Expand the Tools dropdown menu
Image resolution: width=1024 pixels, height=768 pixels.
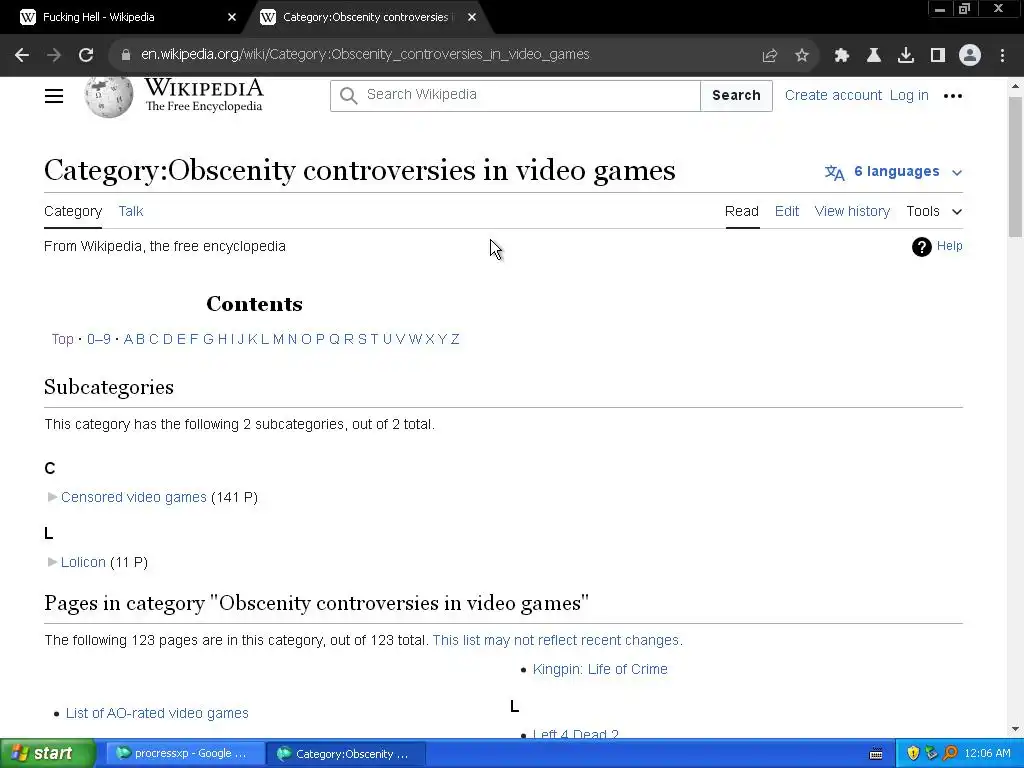point(934,212)
